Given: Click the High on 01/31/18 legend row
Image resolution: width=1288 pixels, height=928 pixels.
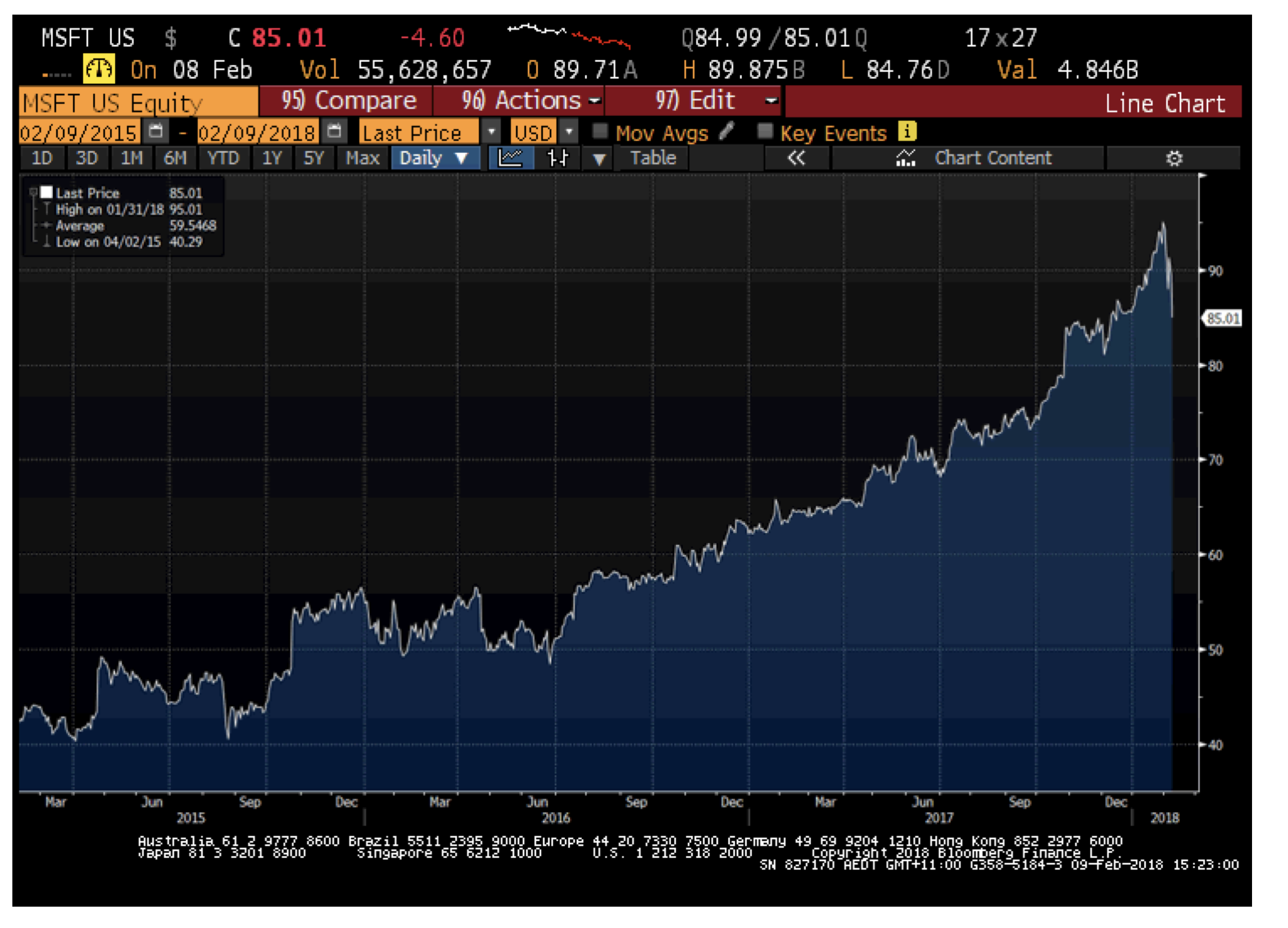Looking at the screenshot, I should tap(129, 210).
